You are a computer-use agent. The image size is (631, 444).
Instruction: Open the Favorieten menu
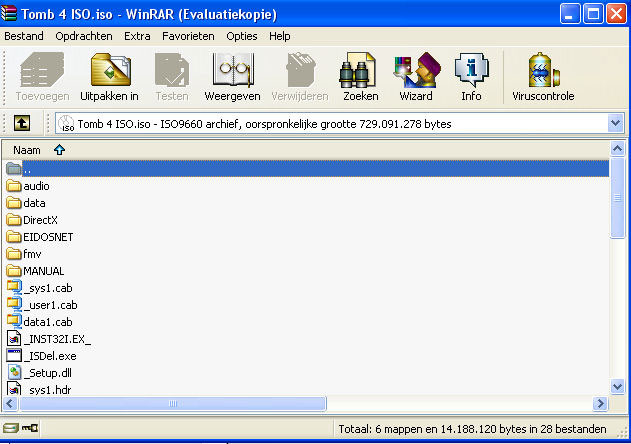point(188,36)
